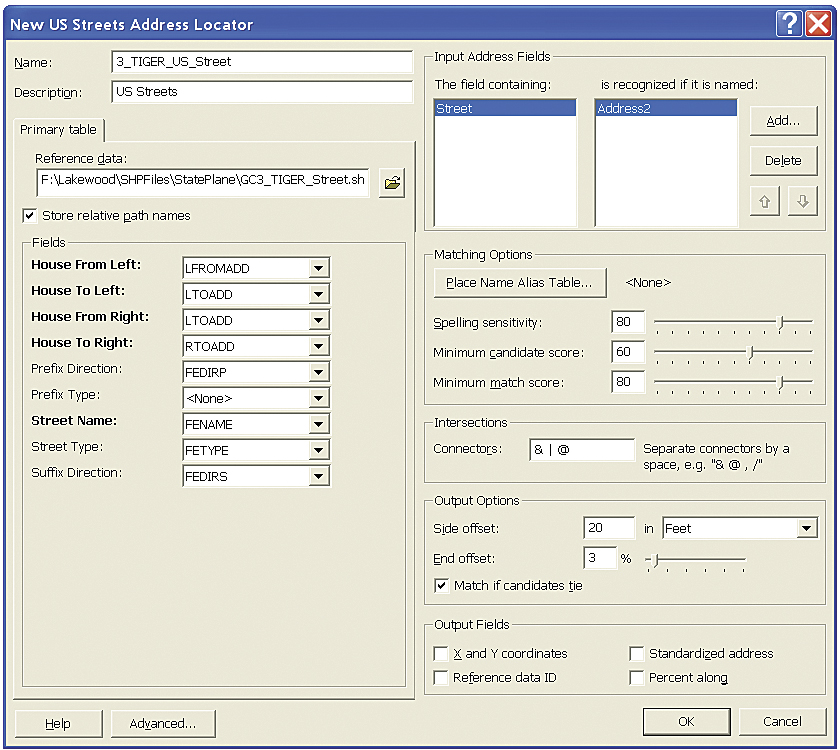Open the Suffix Direction dropdown

pos(319,476)
